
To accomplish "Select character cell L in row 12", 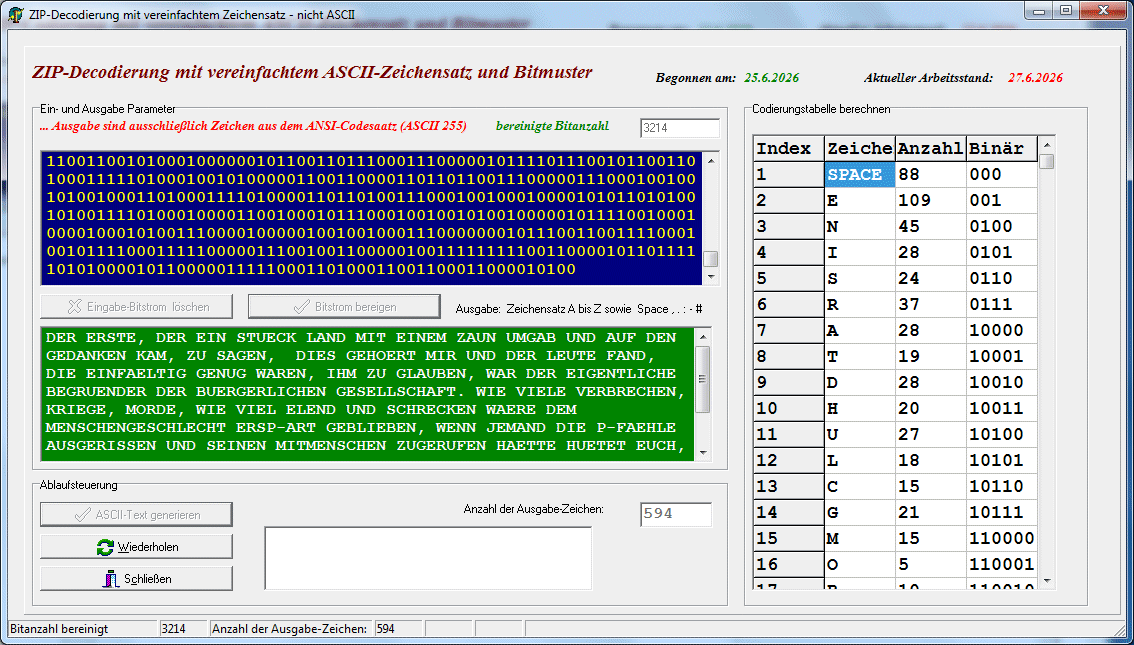I will (x=860, y=461).
